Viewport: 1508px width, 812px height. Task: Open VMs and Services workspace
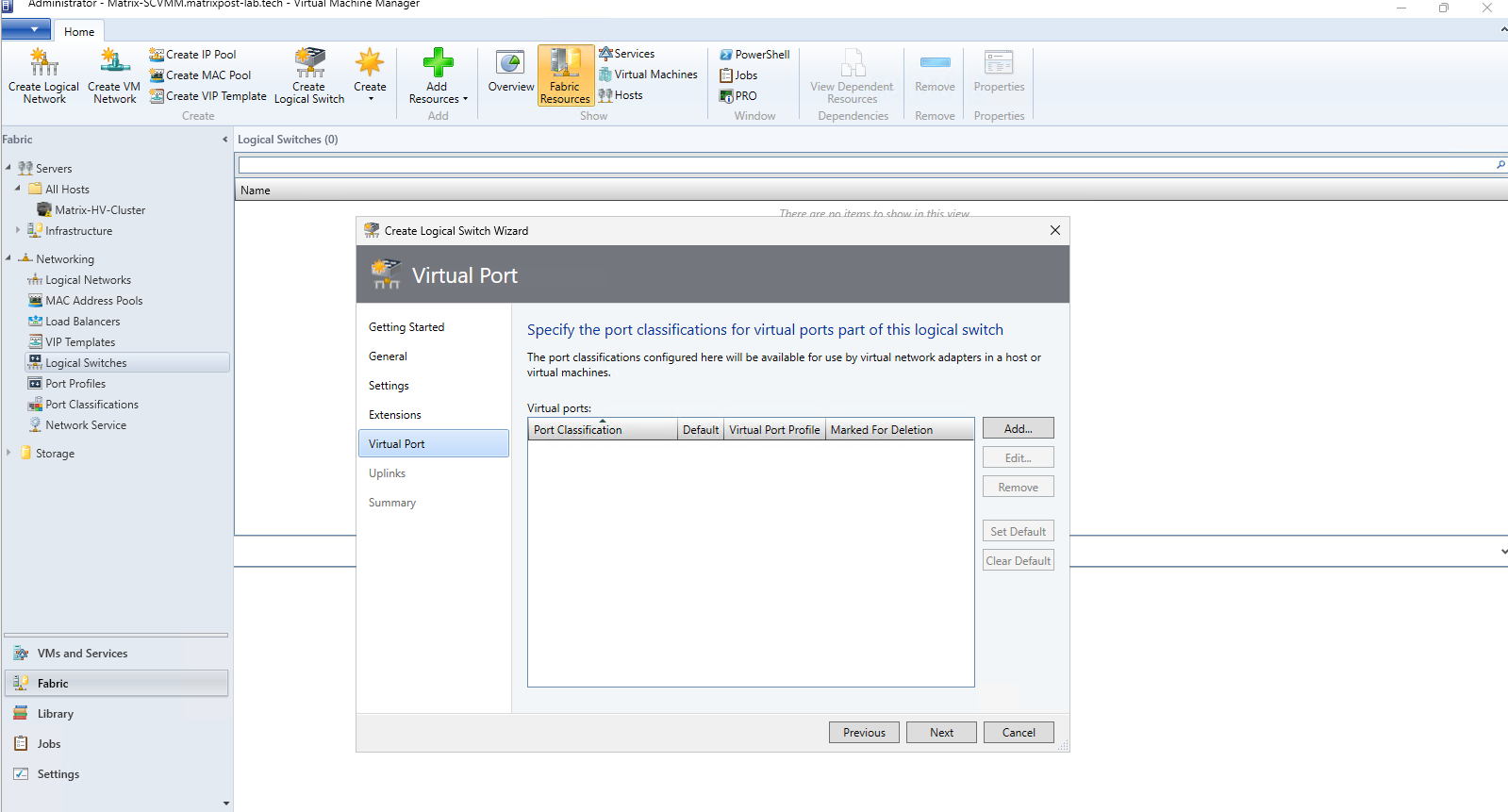point(116,654)
